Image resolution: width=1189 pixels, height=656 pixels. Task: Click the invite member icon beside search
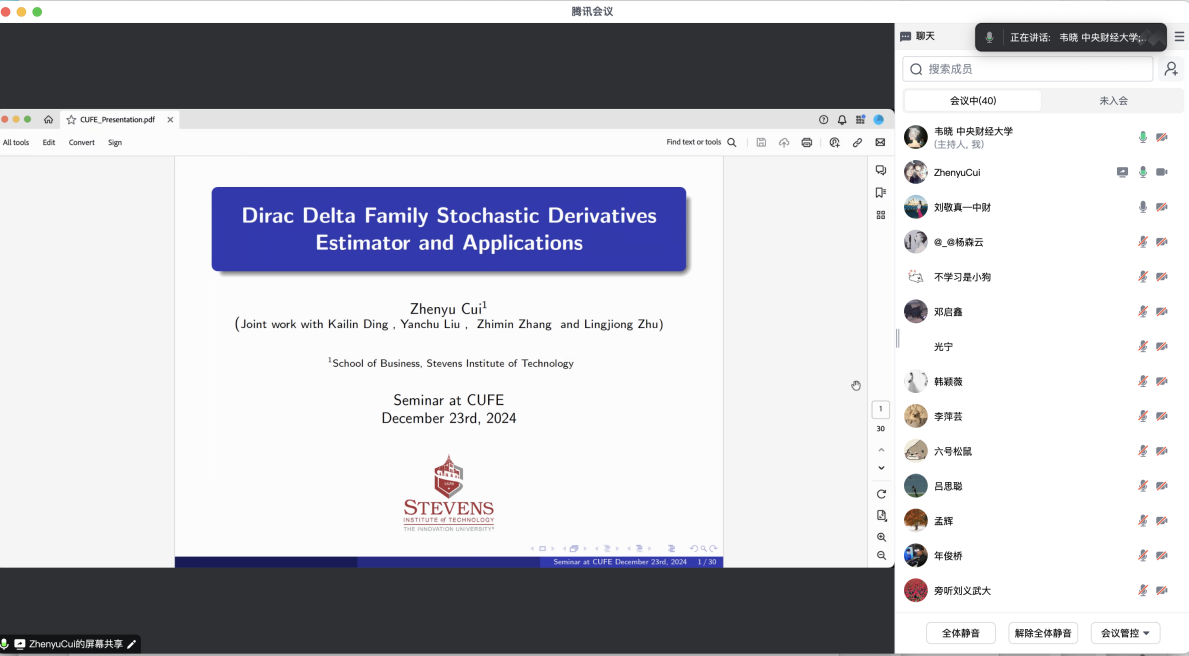click(1171, 69)
